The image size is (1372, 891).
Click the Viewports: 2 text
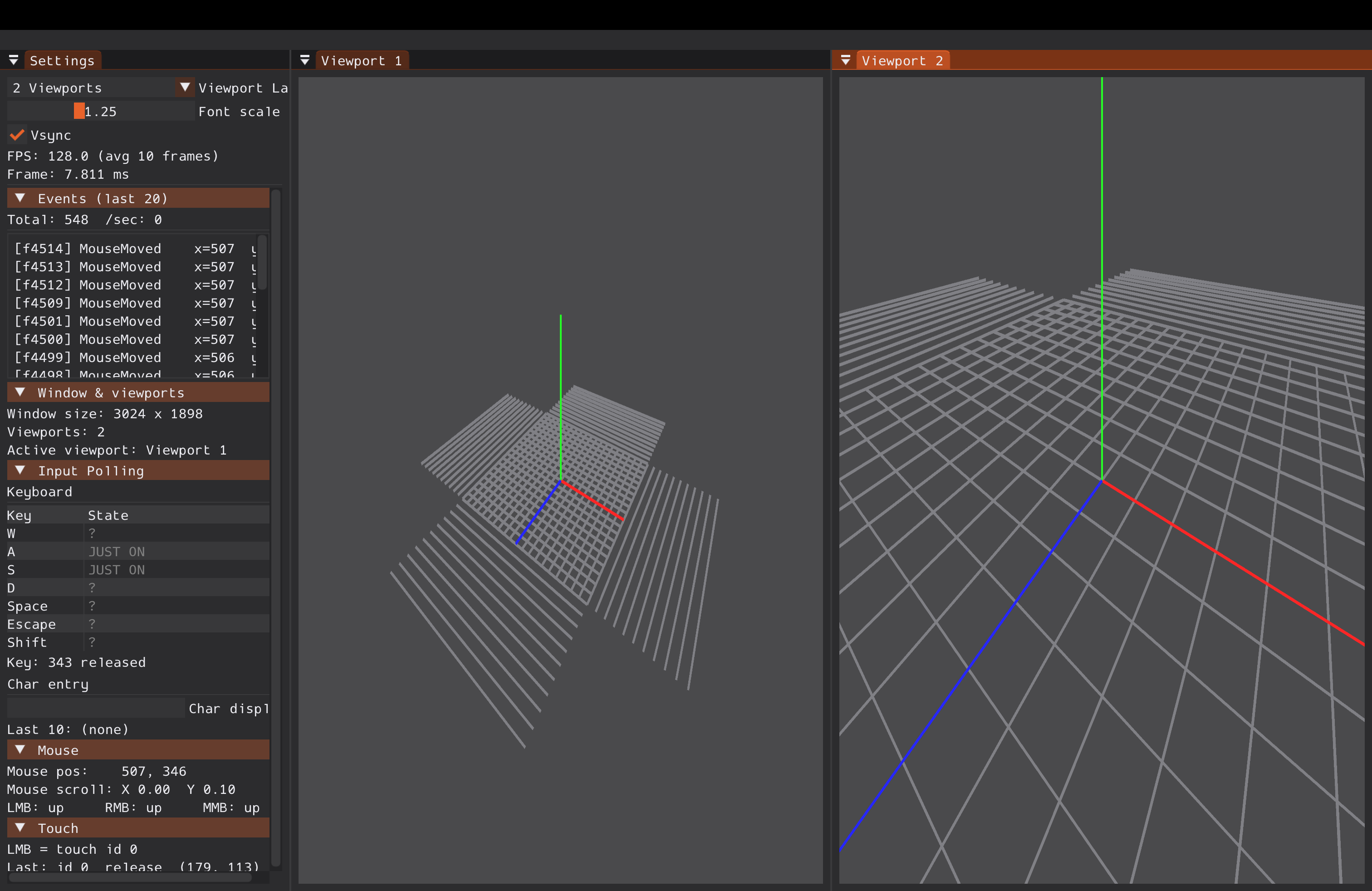pyautogui.click(x=56, y=432)
